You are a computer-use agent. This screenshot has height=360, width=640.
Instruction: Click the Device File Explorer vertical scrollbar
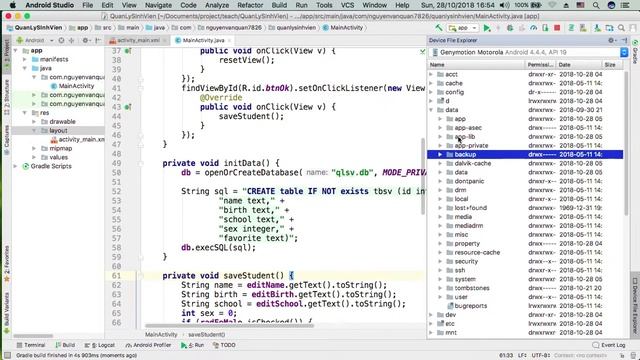click(626, 143)
